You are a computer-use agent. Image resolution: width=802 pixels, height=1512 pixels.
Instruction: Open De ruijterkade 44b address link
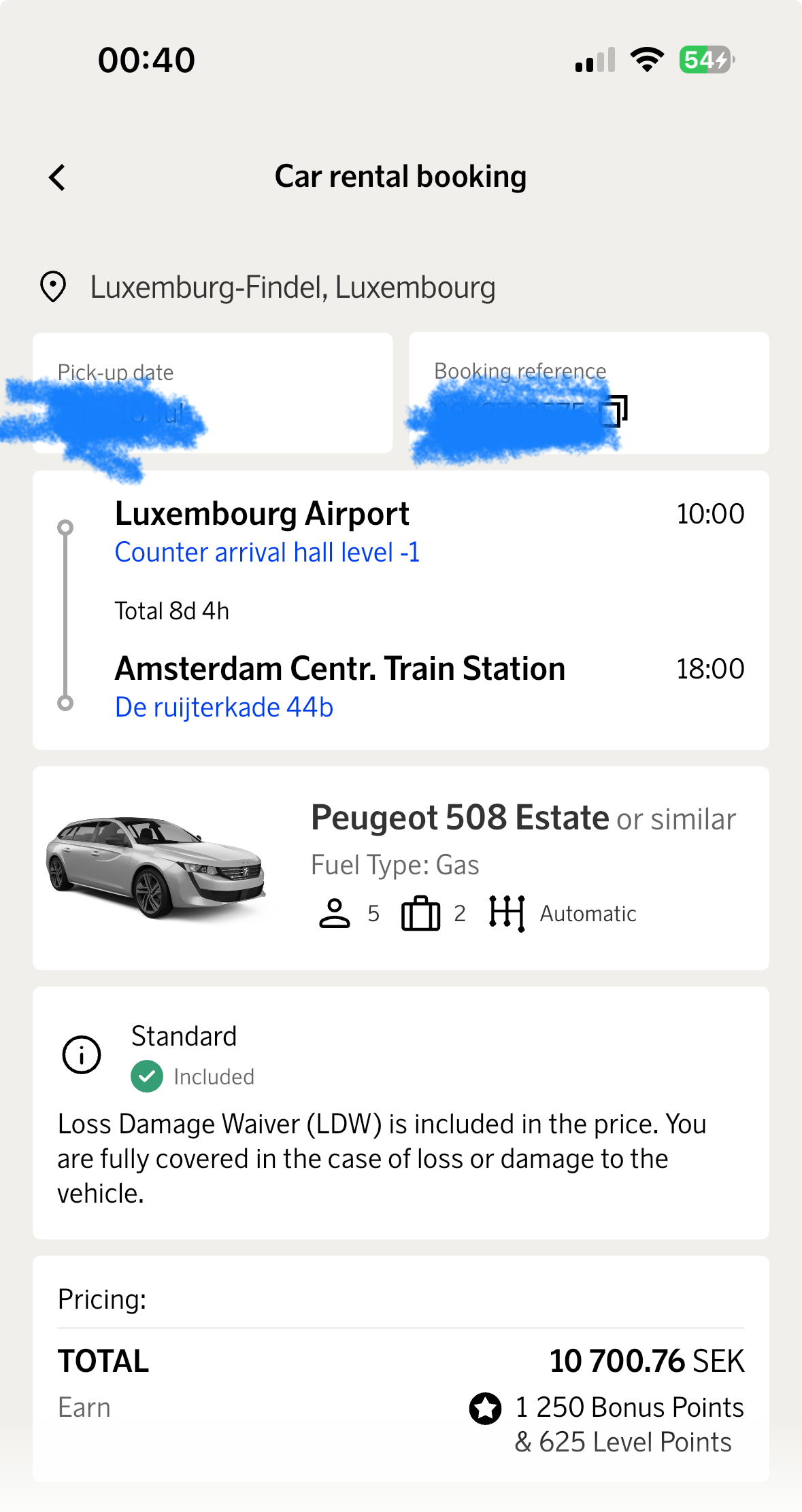tap(224, 708)
